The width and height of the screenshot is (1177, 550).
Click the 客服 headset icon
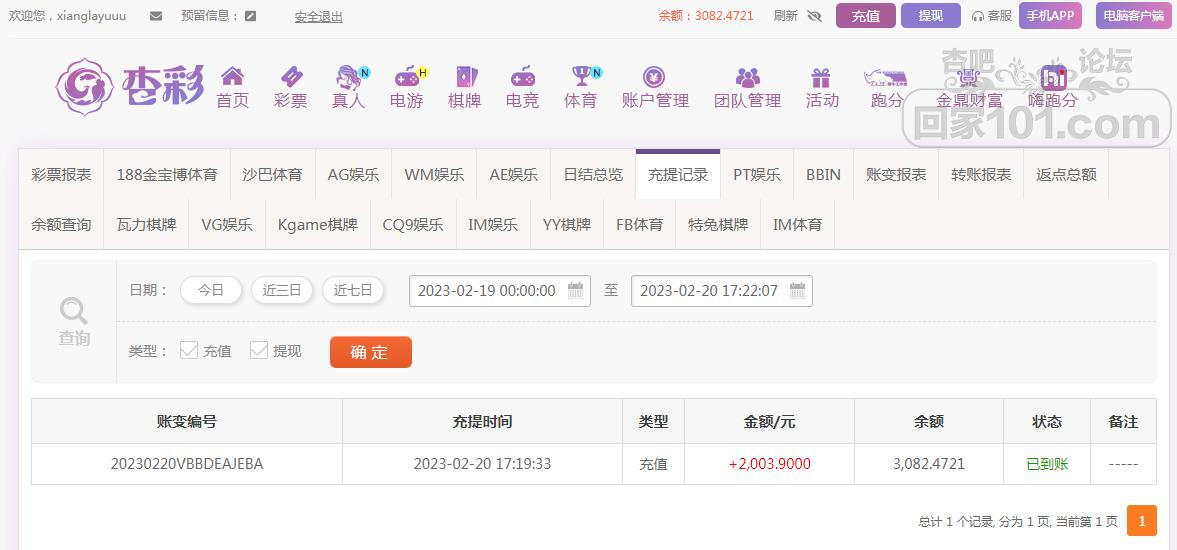pos(977,16)
